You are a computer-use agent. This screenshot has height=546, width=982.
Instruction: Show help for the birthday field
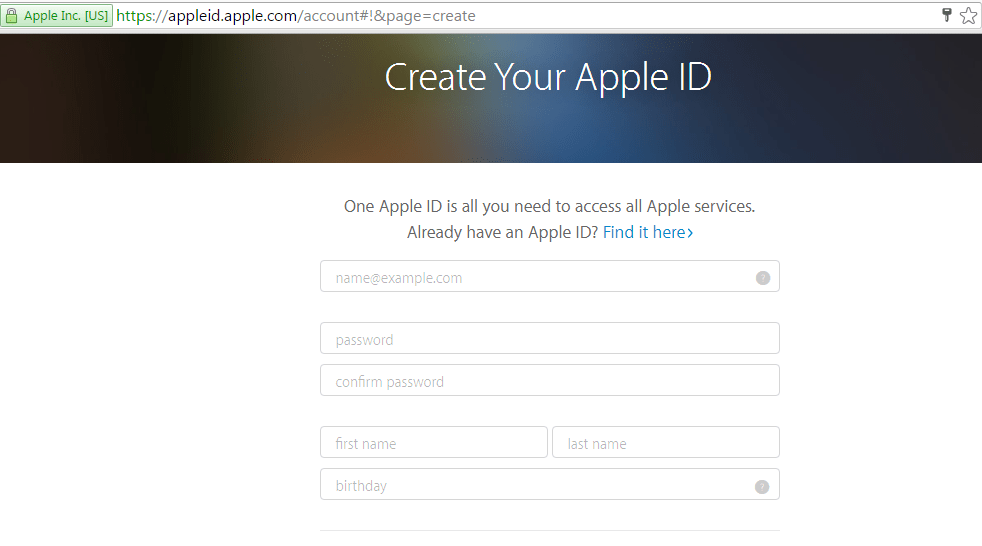tap(762, 487)
